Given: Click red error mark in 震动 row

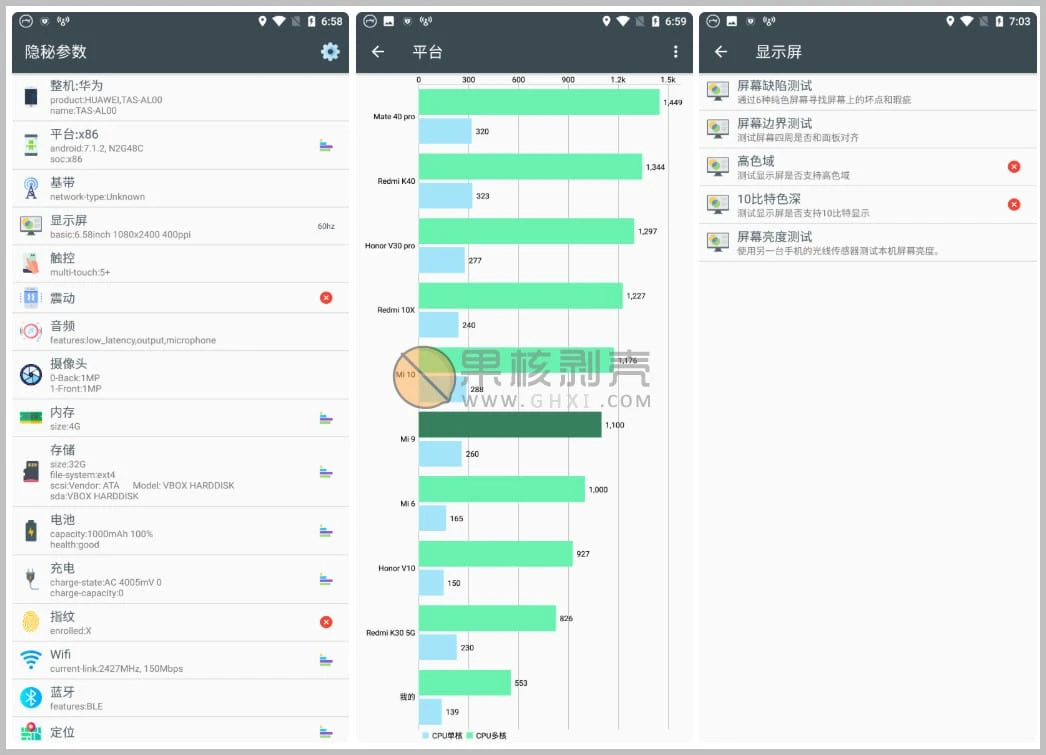Looking at the screenshot, I should 326,297.
